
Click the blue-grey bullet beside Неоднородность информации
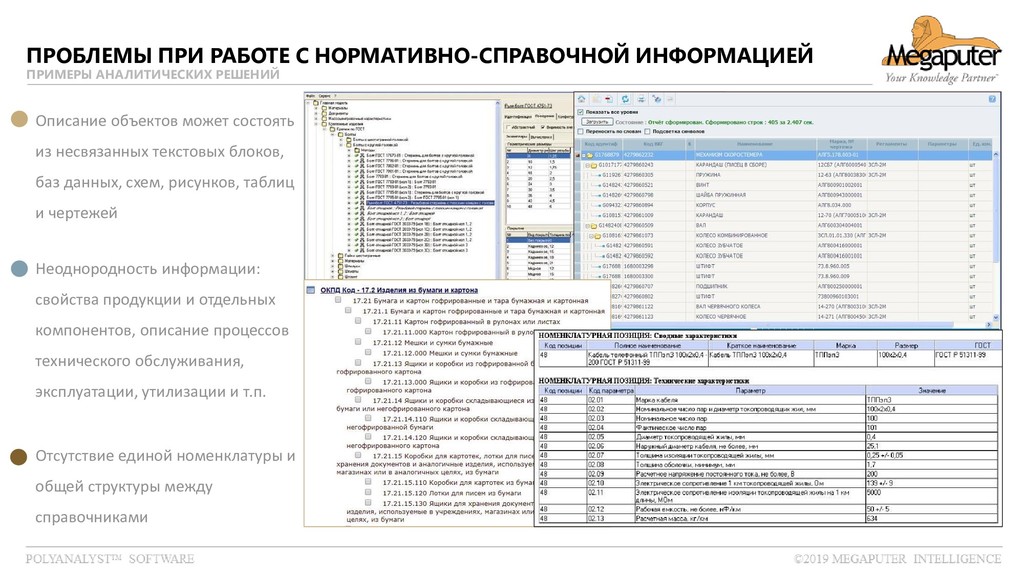click(x=20, y=268)
